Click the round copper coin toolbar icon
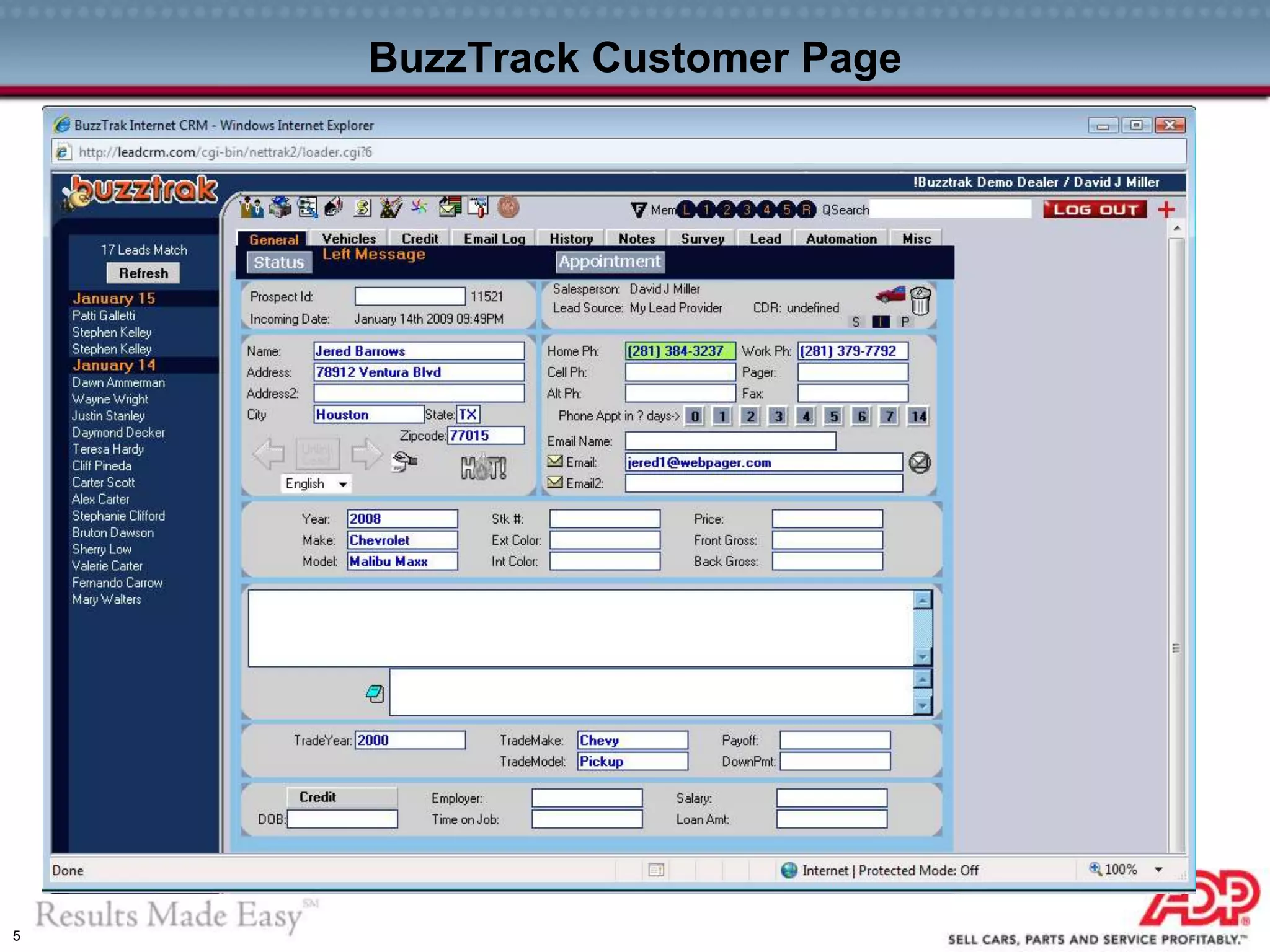The image size is (1270, 952). click(508, 207)
